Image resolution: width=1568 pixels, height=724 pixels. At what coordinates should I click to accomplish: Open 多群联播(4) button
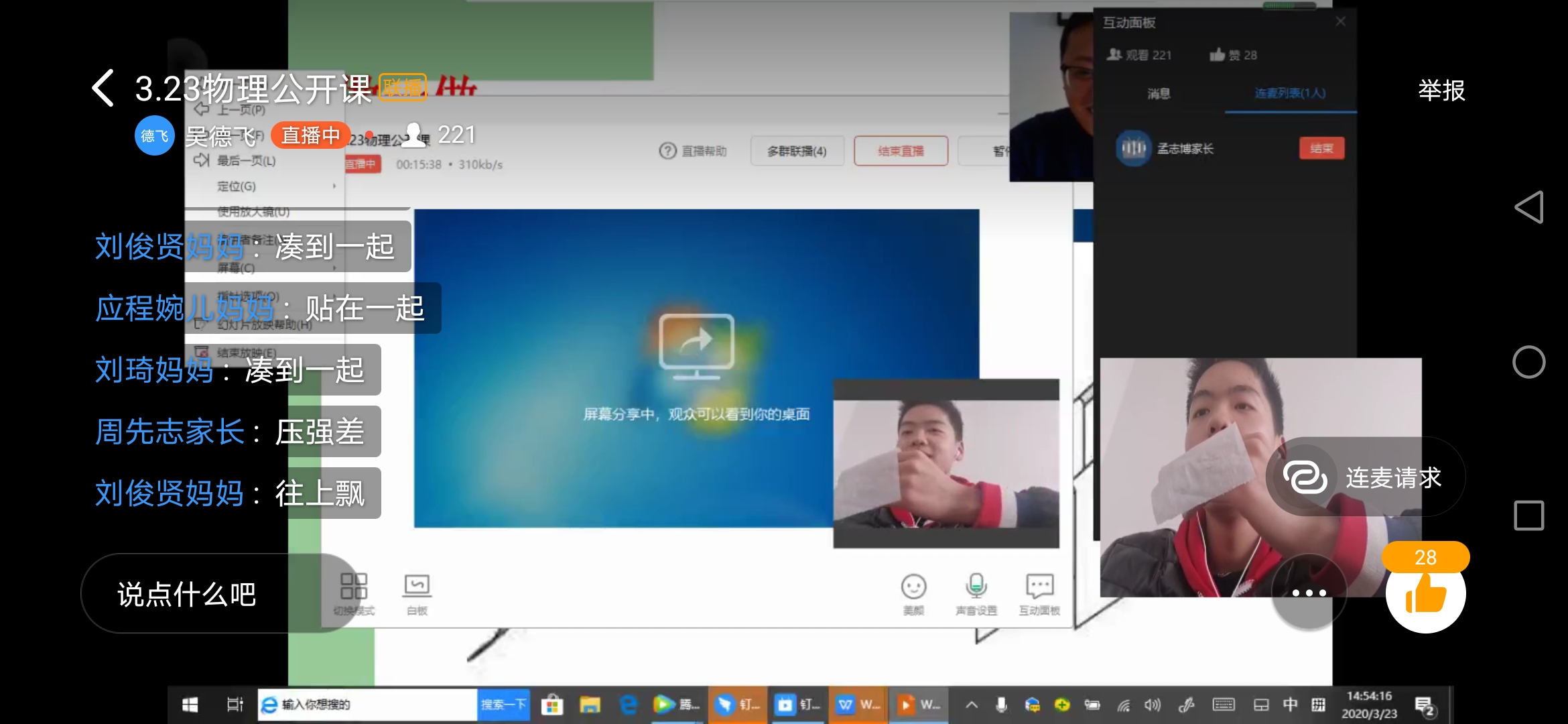click(x=797, y=151)
